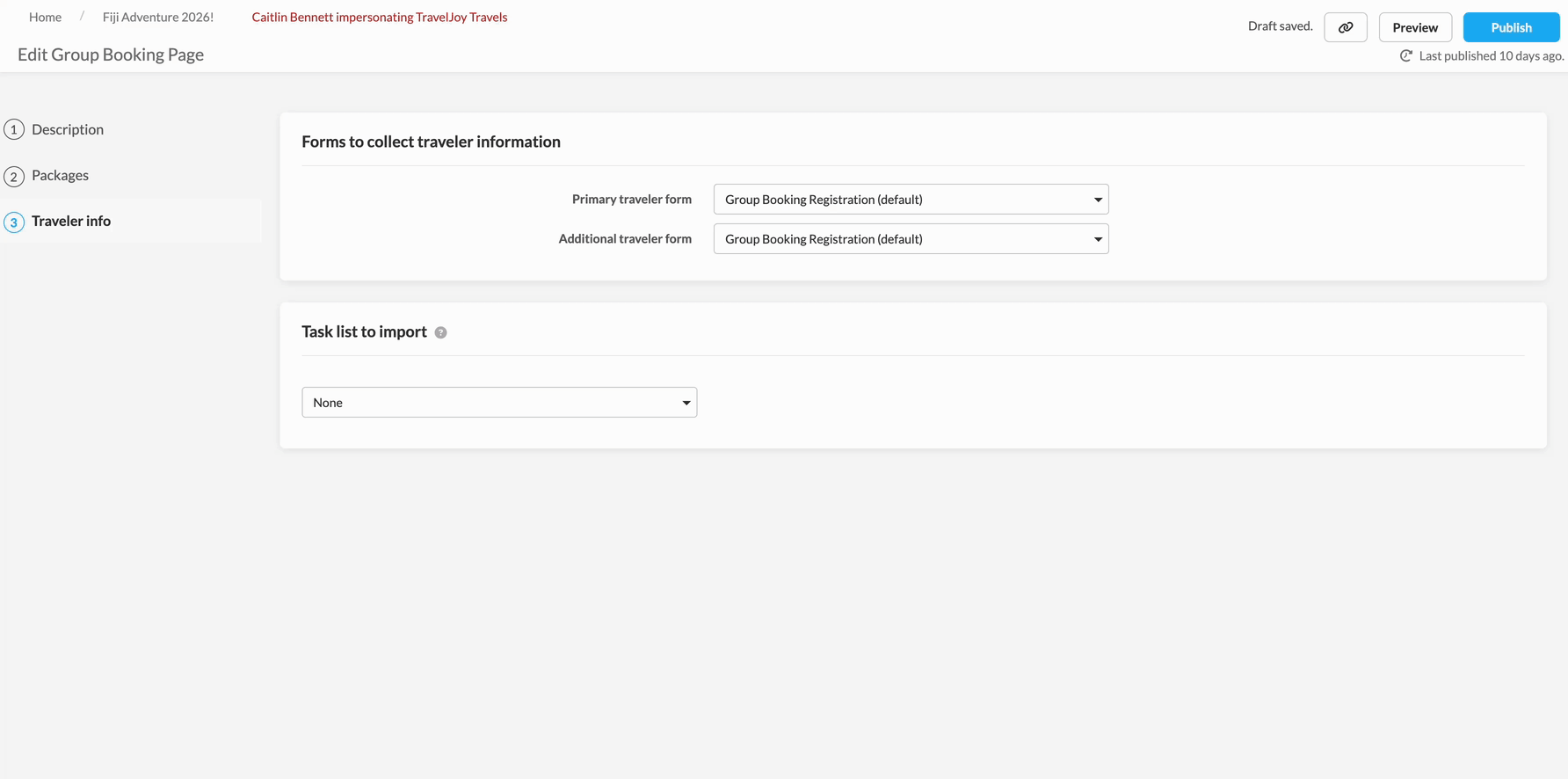Click the Additional traveler form label
The width and height of the screenshot is (1568, 779).
625,239
